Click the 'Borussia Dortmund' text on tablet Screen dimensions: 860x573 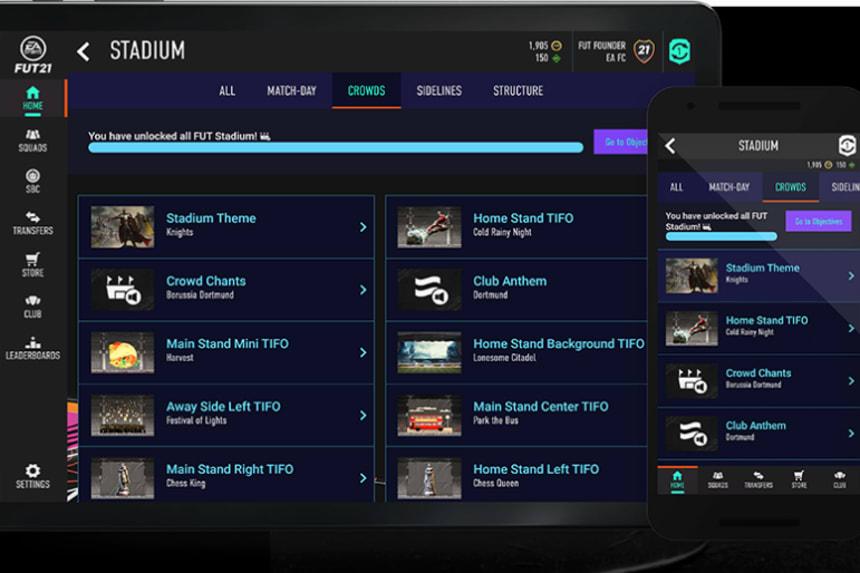pos(200,295)
